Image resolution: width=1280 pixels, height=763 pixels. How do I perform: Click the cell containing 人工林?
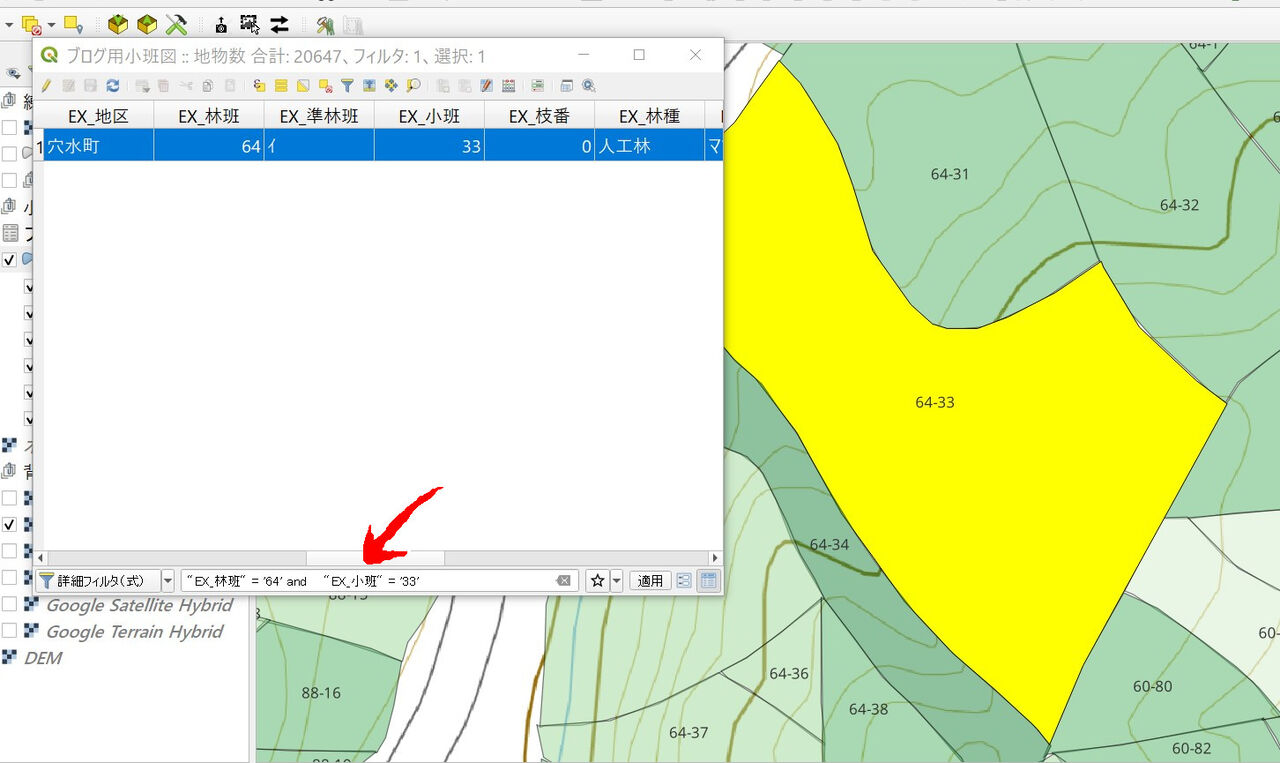click(649, 146)
